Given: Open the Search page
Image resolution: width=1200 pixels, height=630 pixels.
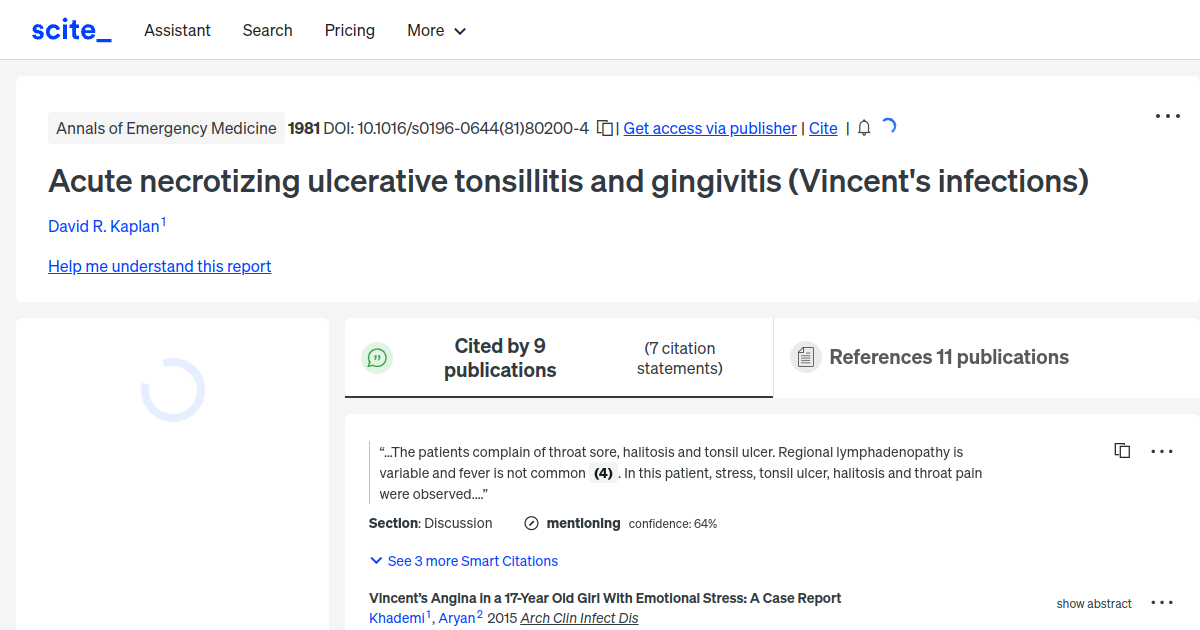Looking at the screenshot, I should coord(267,30).
